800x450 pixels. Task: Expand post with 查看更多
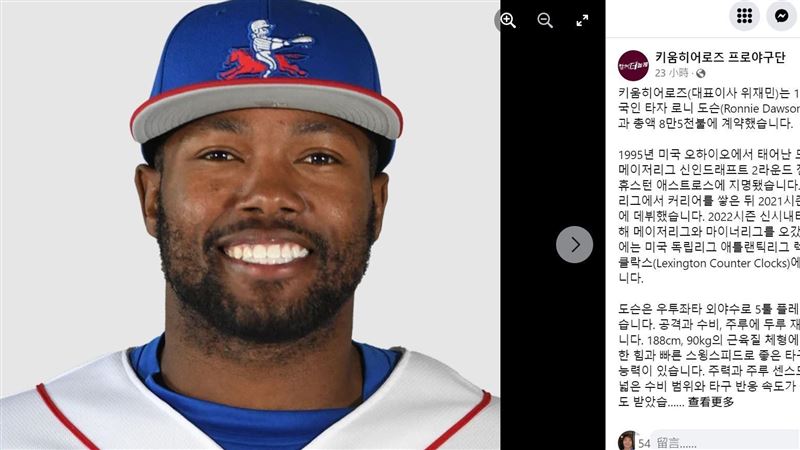click(711, 402)
